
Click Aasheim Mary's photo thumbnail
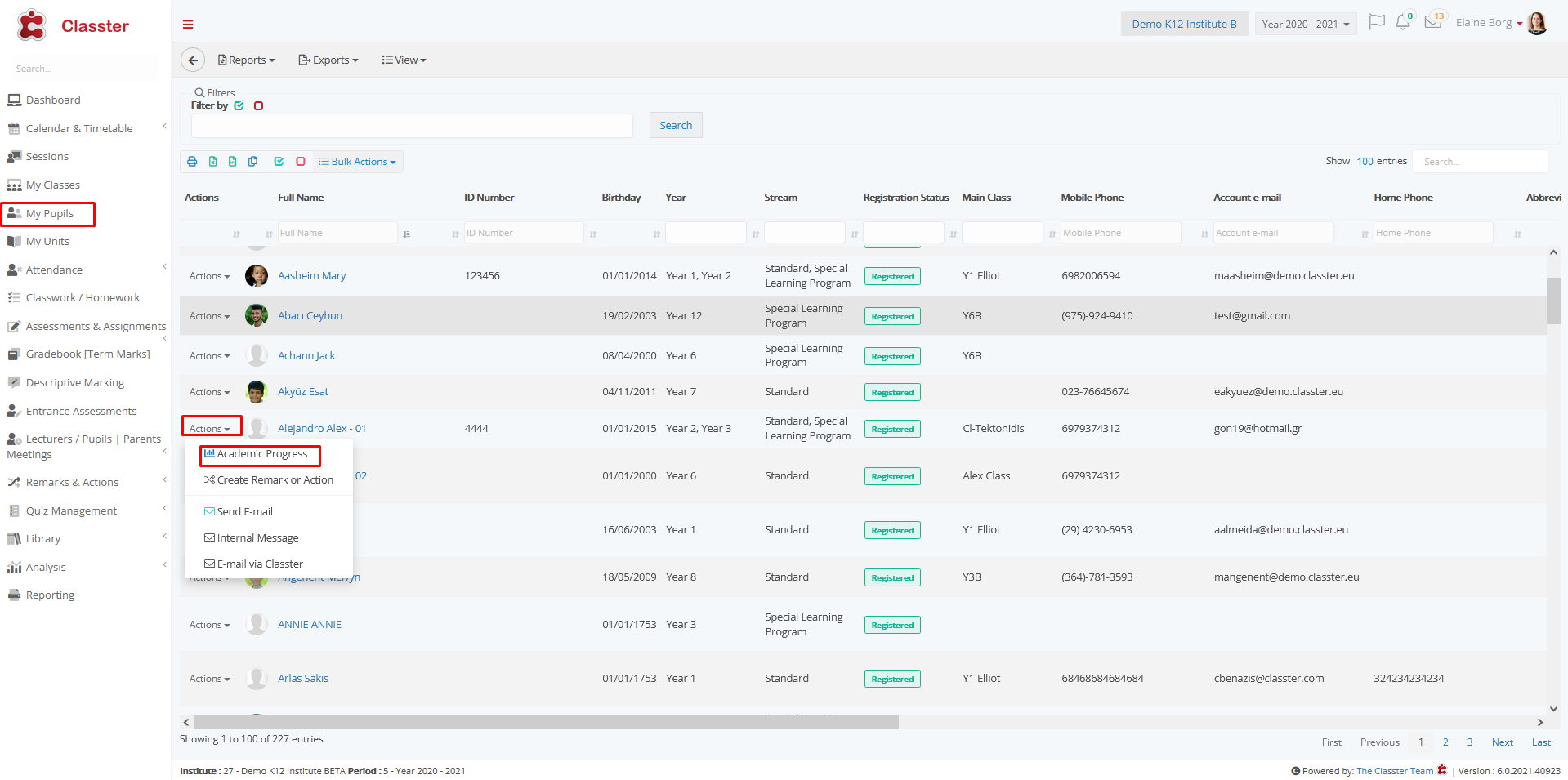coord(257,276)
